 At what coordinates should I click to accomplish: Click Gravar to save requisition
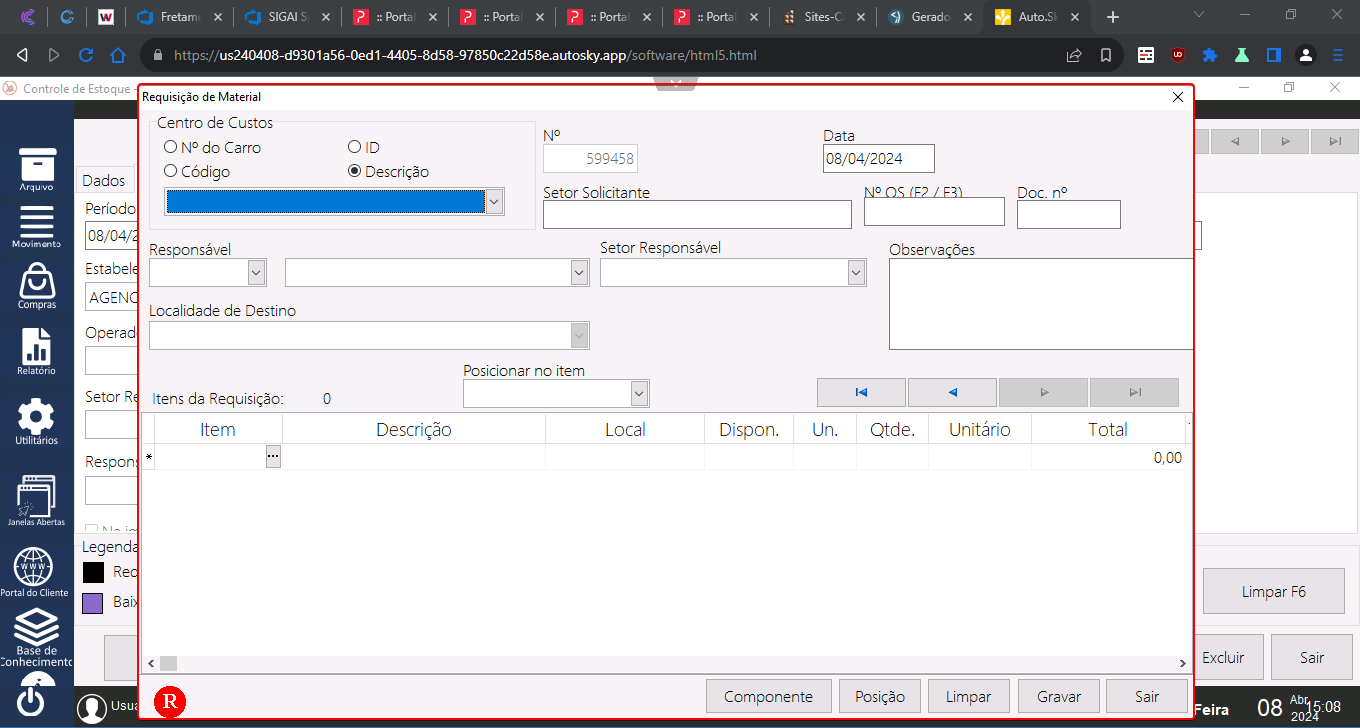[1059, 697]
